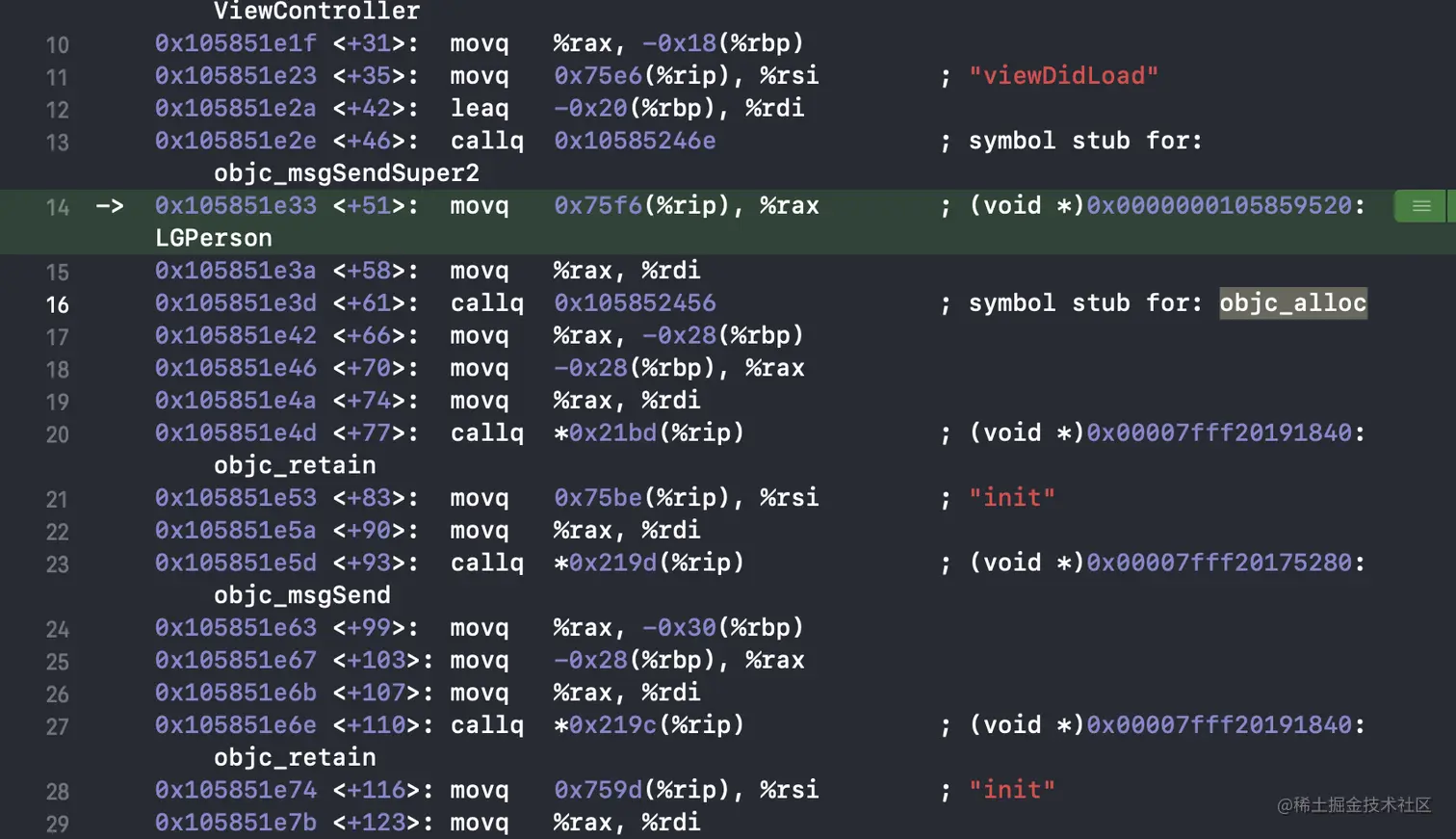Click the objc_msgSend symbol below line 23
This screenshot has width=1456, height=839.
click(x=302, y=595)
